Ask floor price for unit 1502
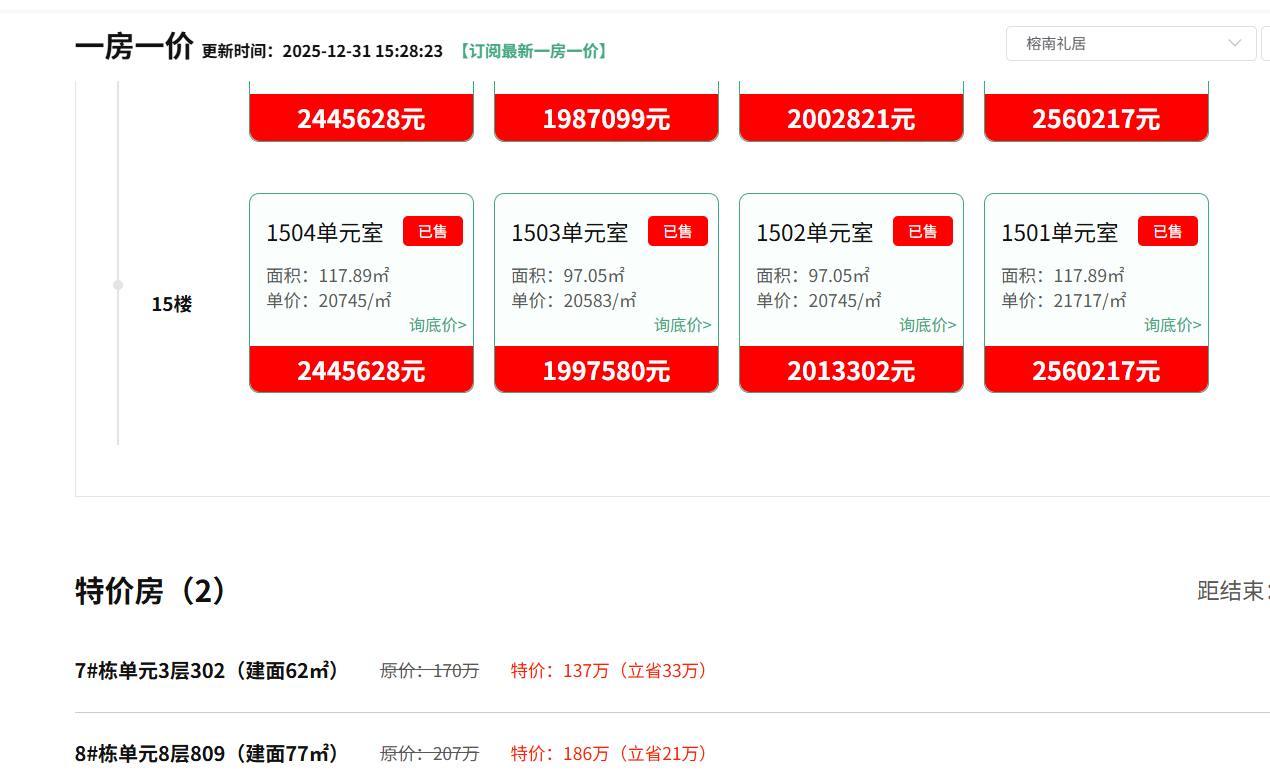1270x783 pixels. [x=927, y=325]
